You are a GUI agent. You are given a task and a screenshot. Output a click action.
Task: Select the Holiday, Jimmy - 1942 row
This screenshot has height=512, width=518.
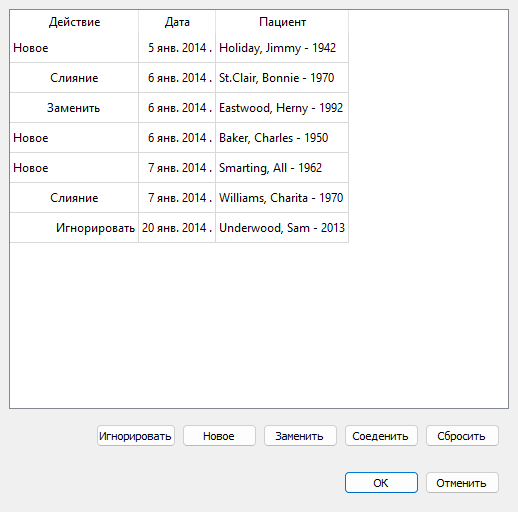coord(179,48)
